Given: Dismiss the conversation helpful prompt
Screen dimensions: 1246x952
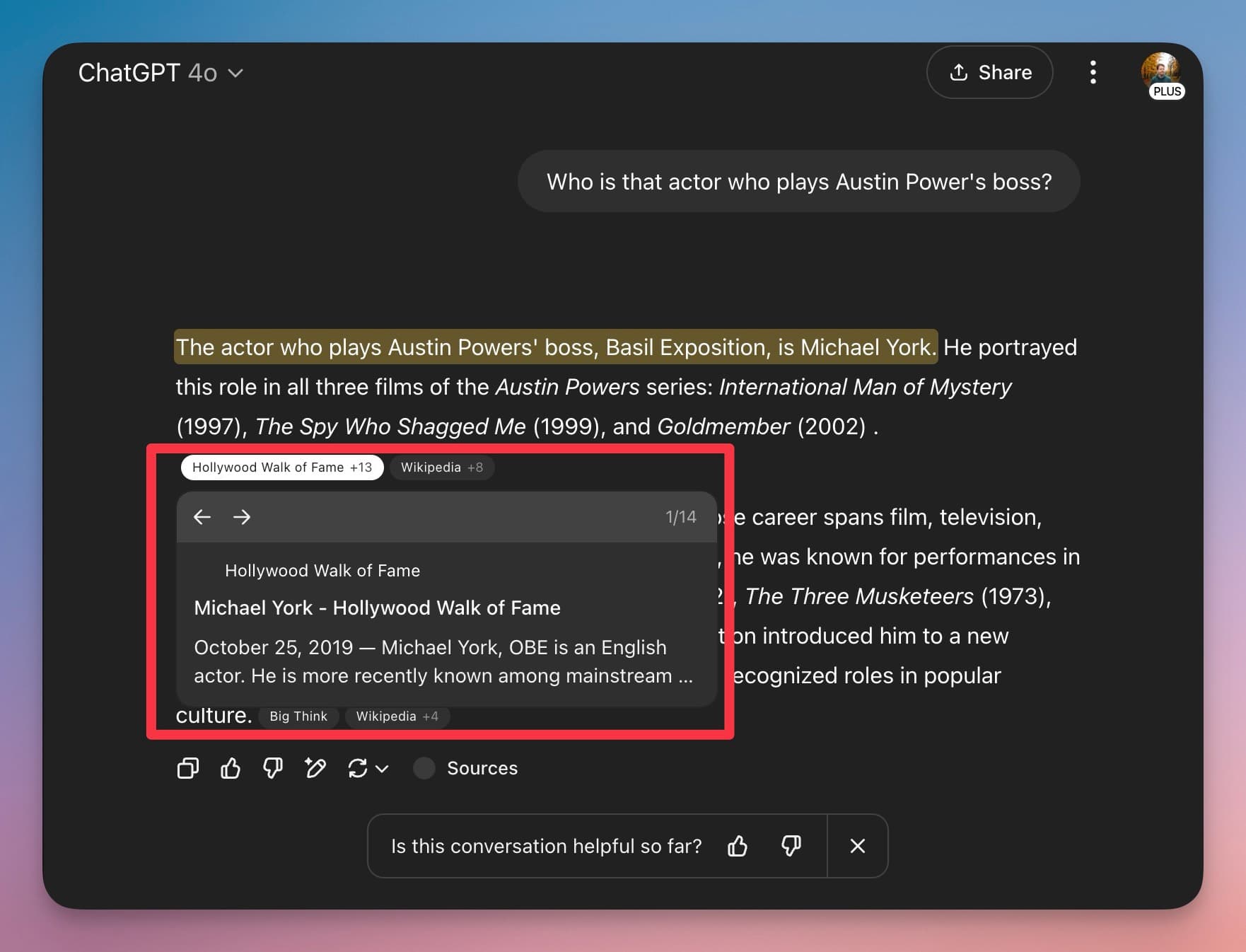Looking at the screenshot, I should [857, 846].
